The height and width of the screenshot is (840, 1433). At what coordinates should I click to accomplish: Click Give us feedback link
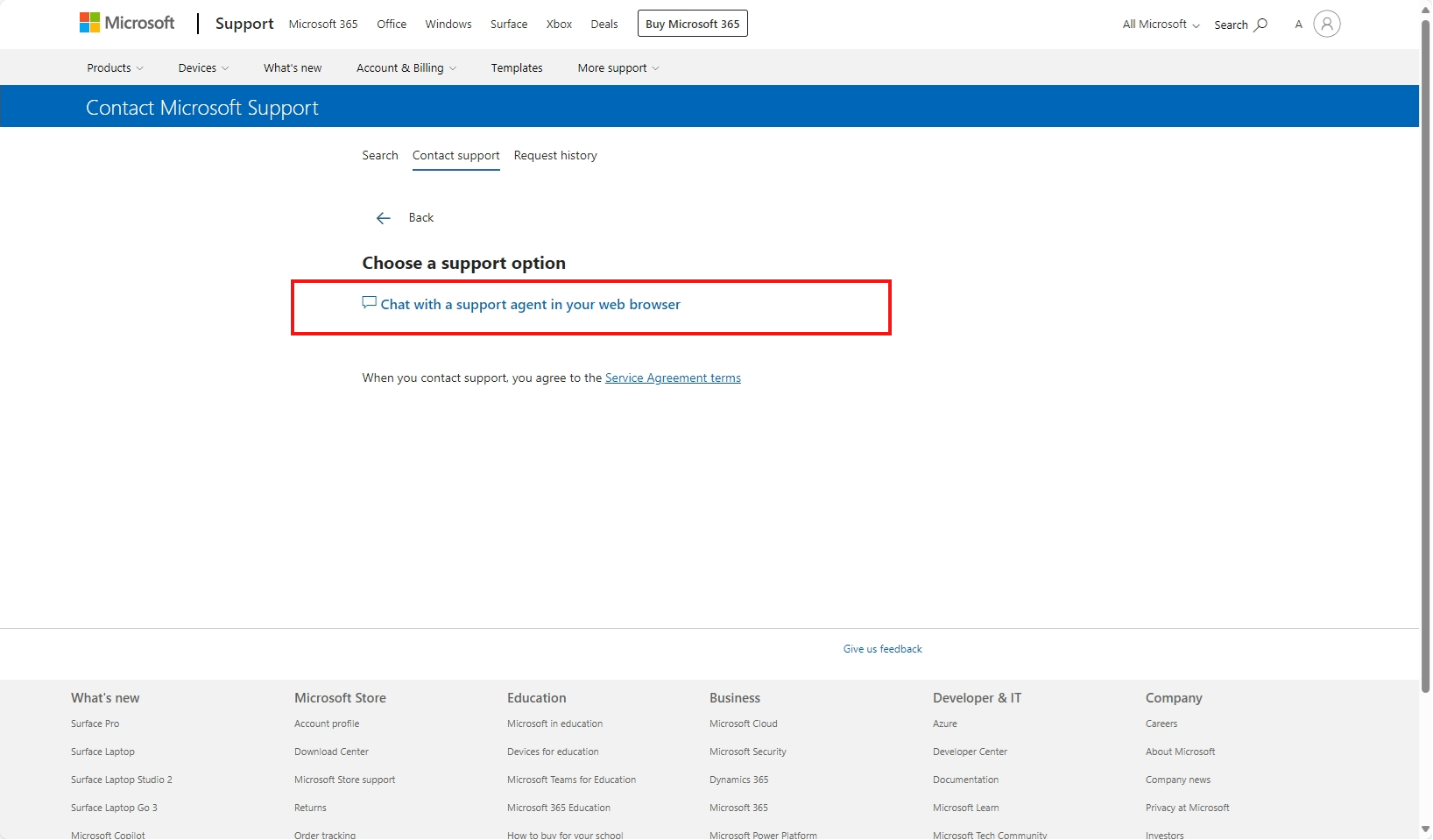click(883, 649)
